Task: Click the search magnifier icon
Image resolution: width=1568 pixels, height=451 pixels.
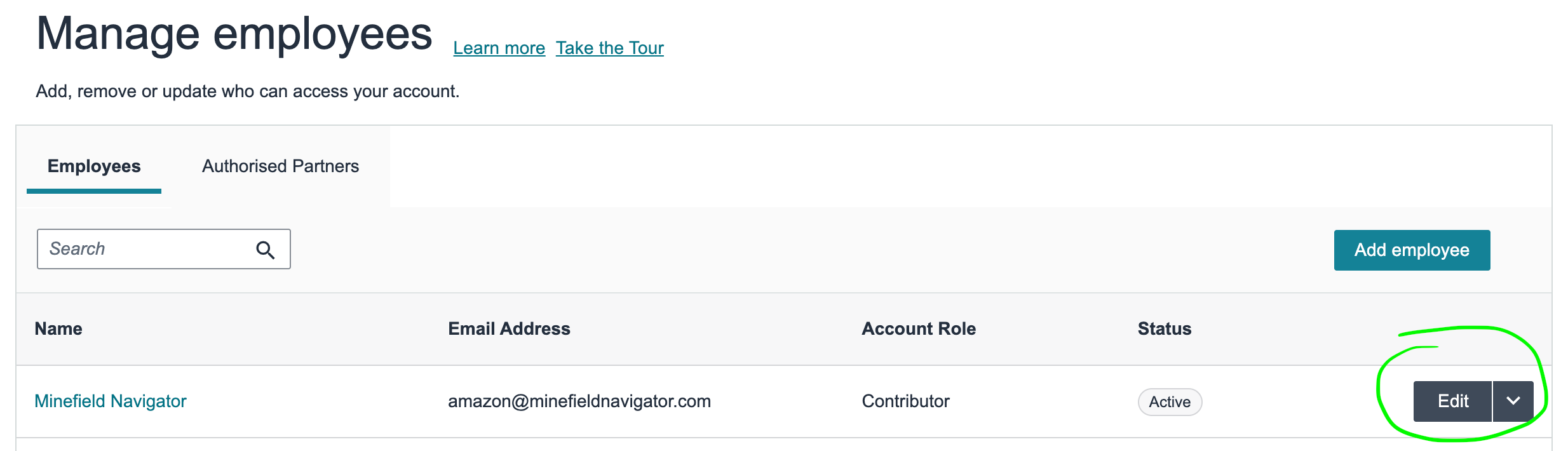Action: point(266,250)
